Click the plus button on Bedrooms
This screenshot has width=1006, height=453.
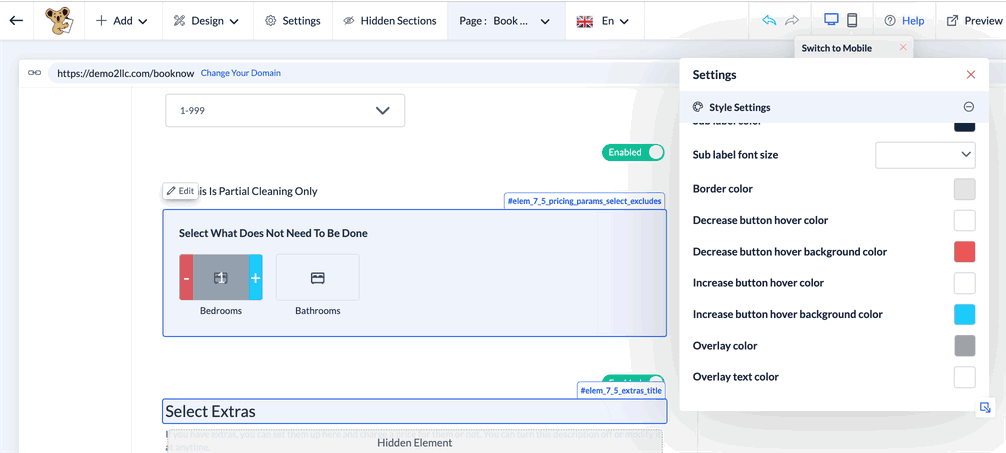pyautogui.click(x=256, y=278)
